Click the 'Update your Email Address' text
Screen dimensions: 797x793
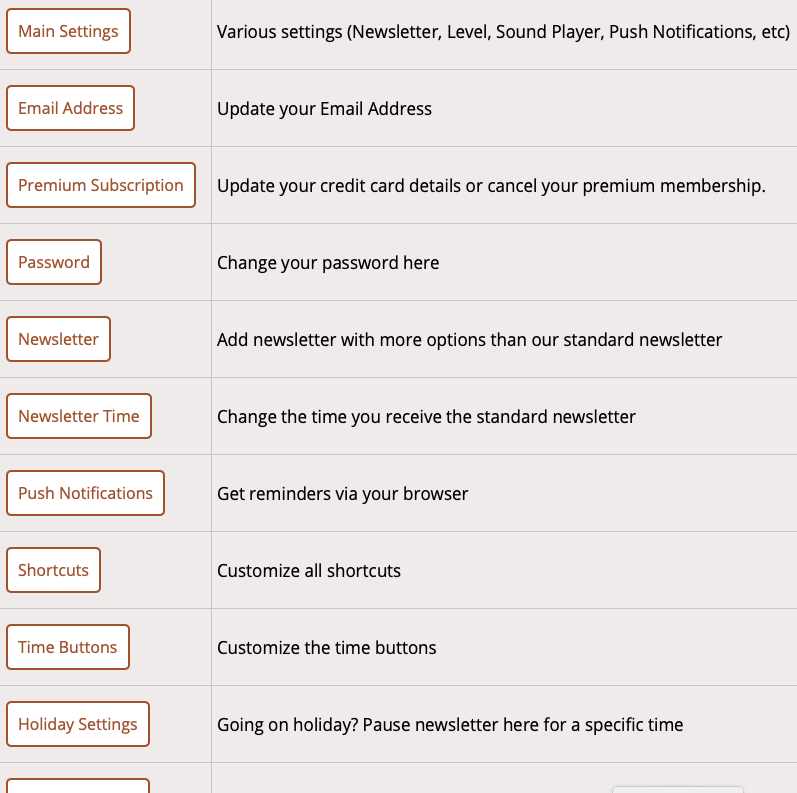(x=324, y=108)
